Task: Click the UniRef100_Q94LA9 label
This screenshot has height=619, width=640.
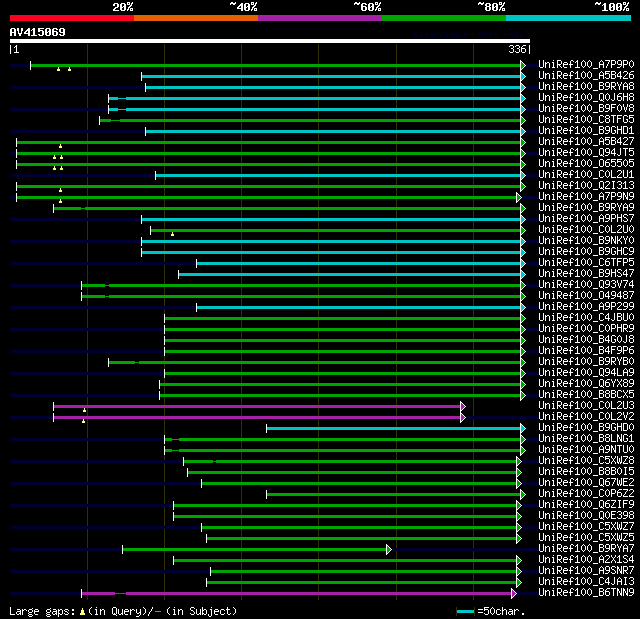Action: coord(586,373)
